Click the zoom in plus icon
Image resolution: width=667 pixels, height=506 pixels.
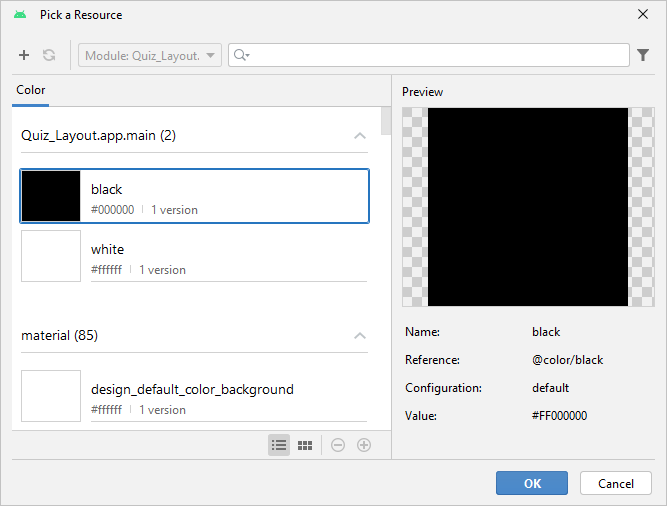tap(364, 445)
